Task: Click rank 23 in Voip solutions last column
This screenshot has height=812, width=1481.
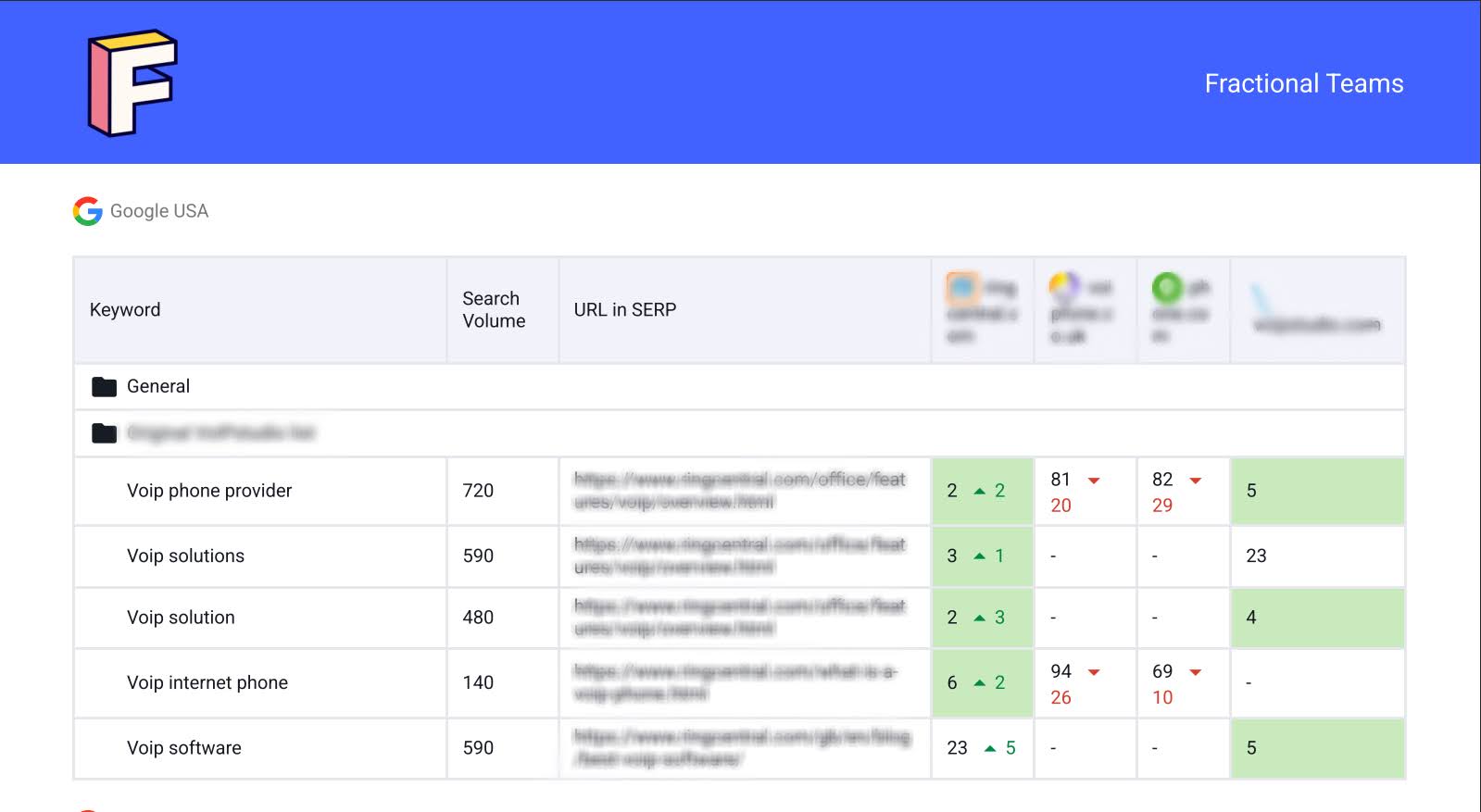Action: [x=1256, y=556]
